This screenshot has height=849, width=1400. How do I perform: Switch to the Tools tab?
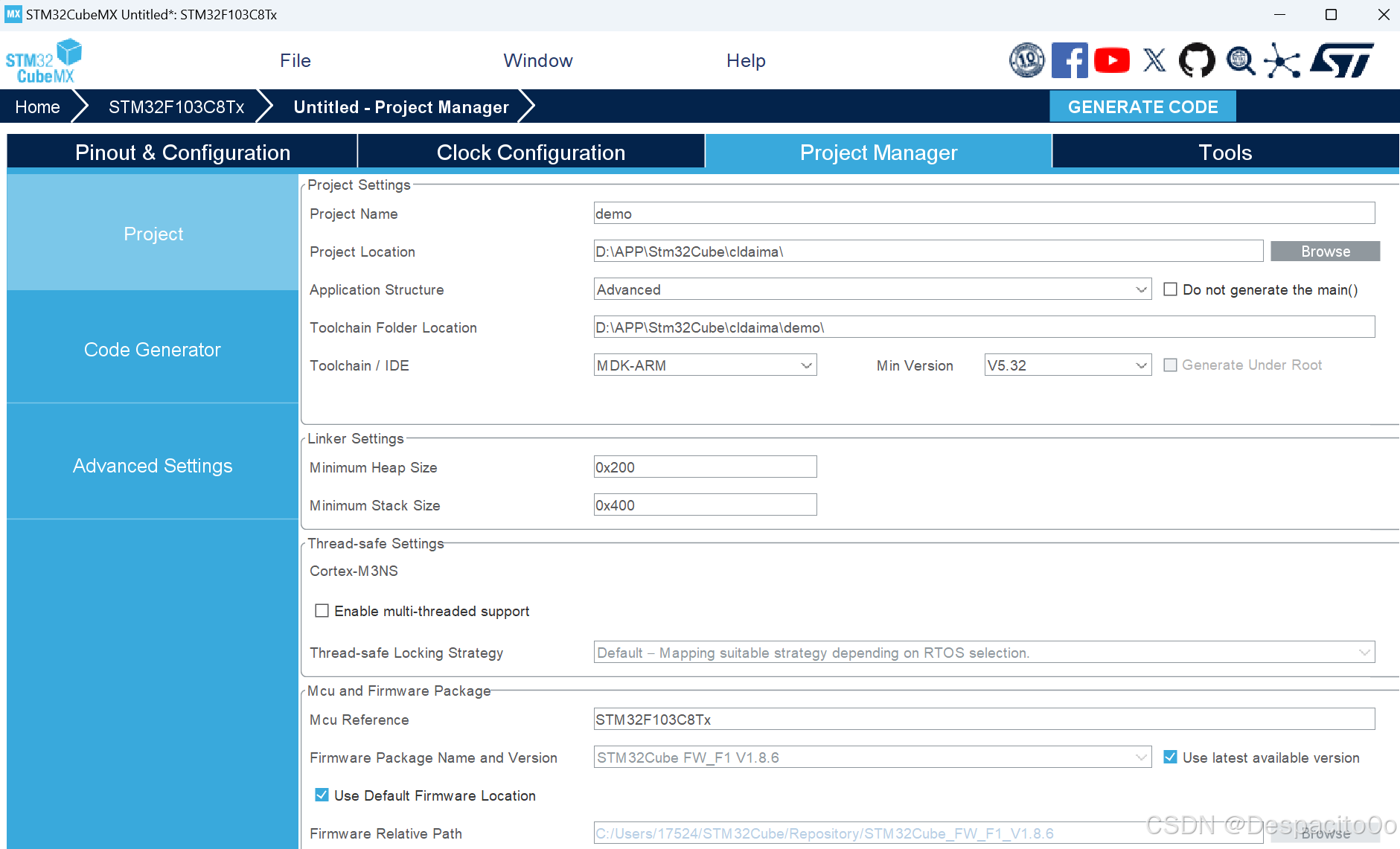click(1225, 153)
